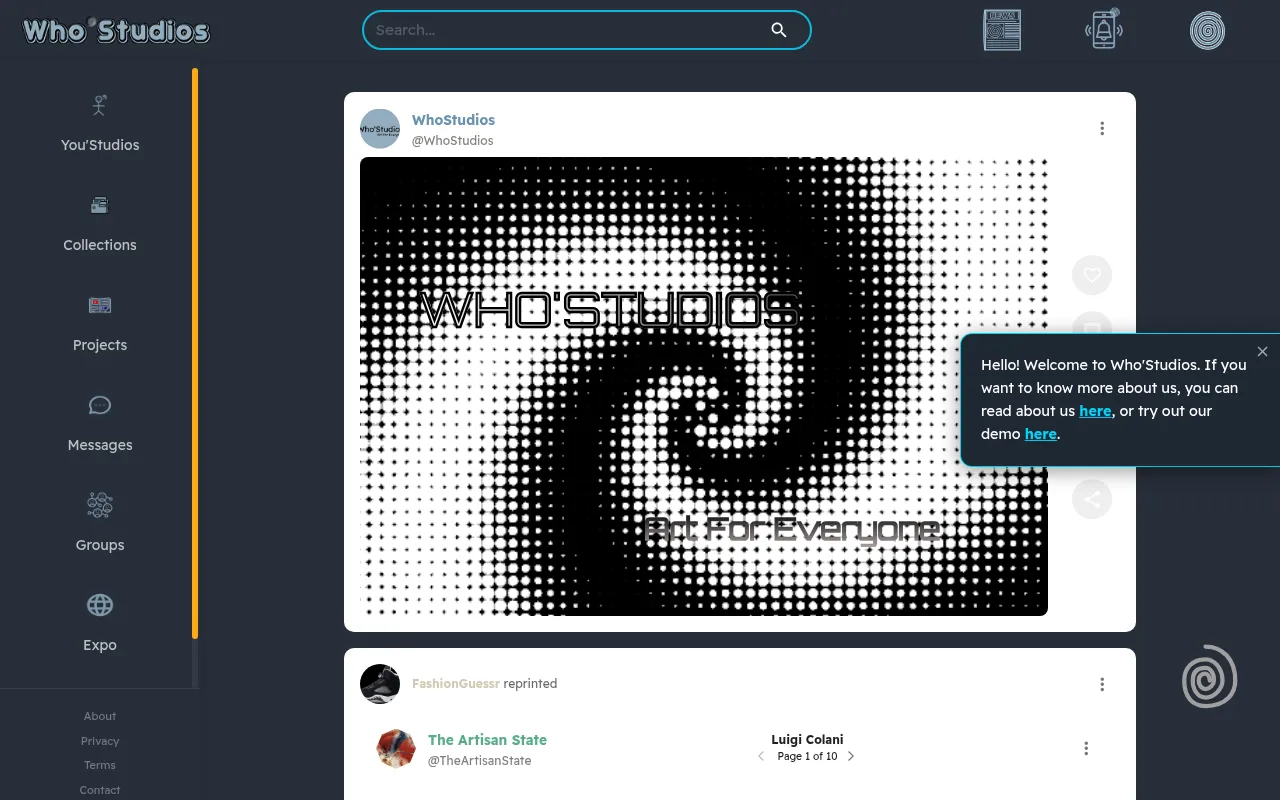Follow the 'read about us here' link

1095,411
